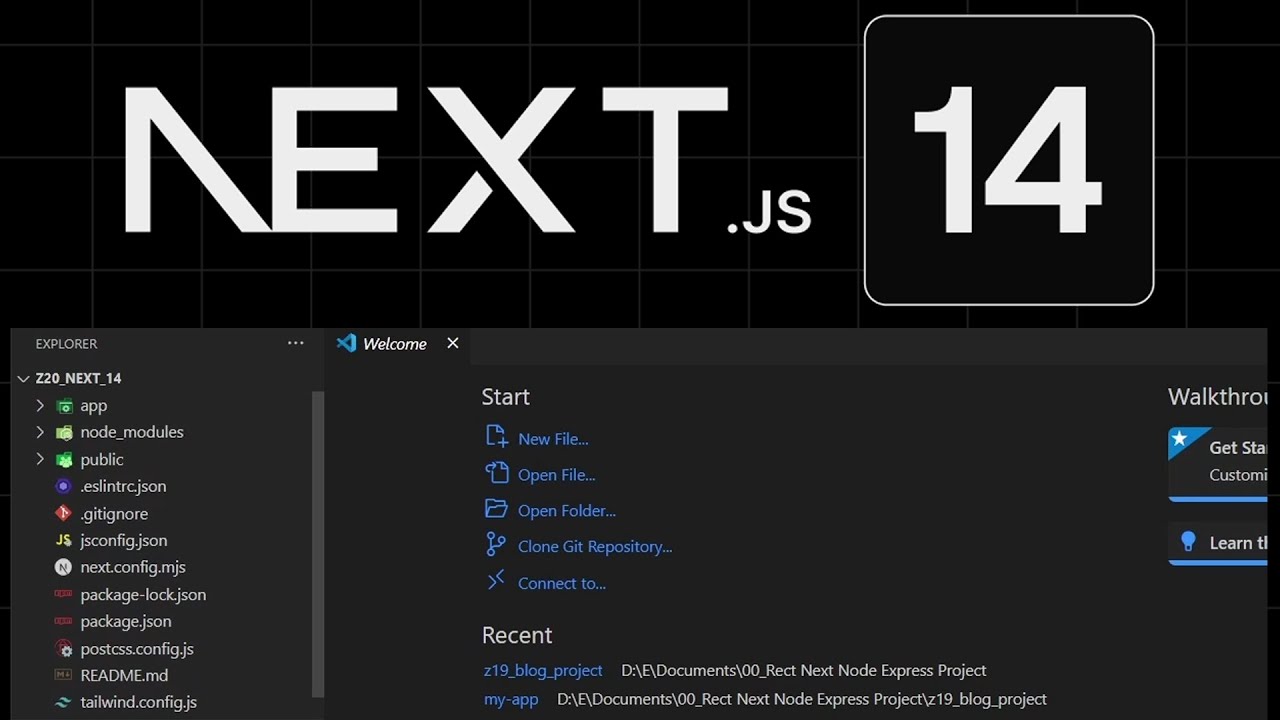Click the Learn lightbulb icon
1280x720 pixels.
tap(1188, 542)
